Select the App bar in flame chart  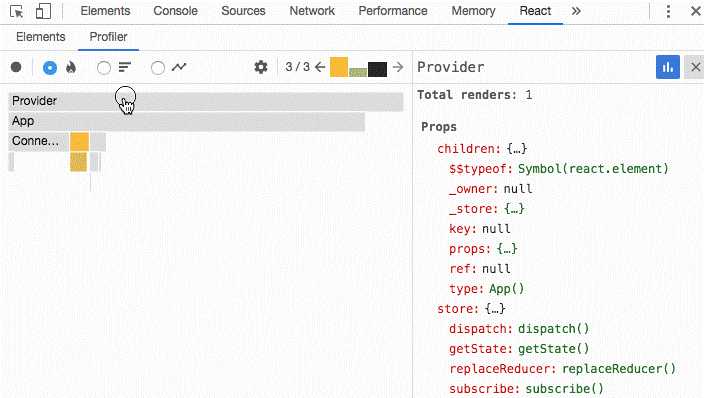pyautogui.click(x=186, y=121)
